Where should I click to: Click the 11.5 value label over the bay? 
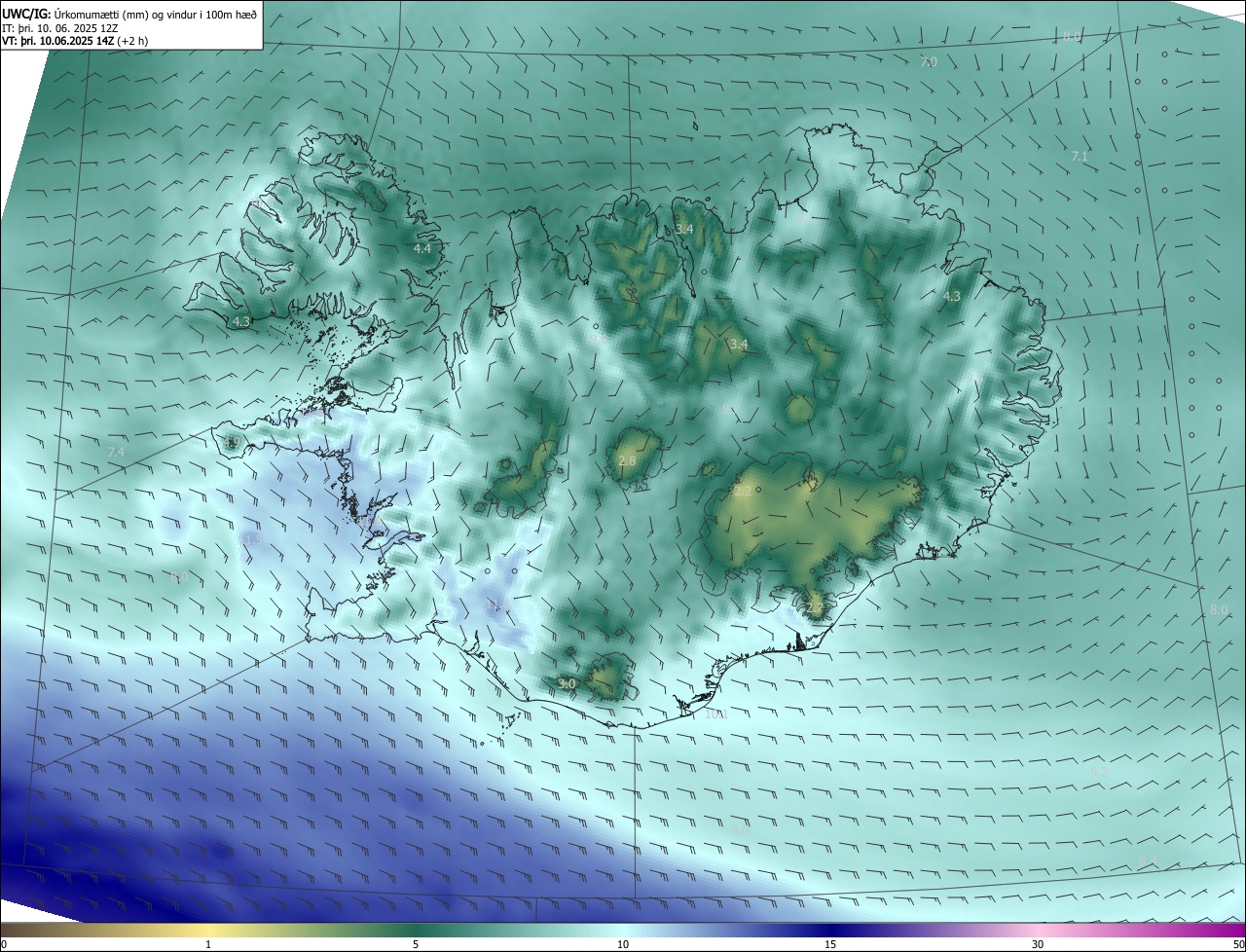pos(252,538)
